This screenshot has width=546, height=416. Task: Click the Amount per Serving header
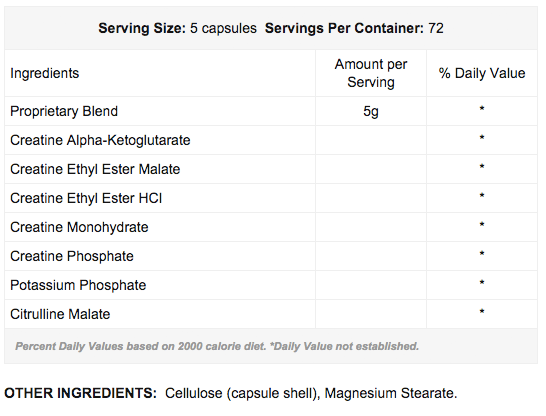pyautogui.click(x=371, y=73)
